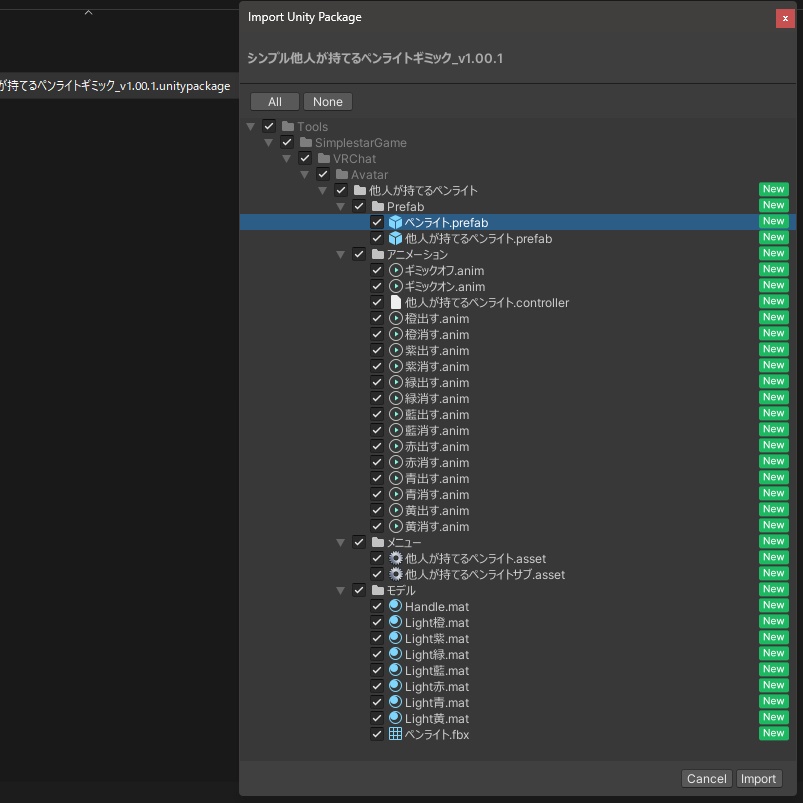Select the 黄消す.anim row

517,526
